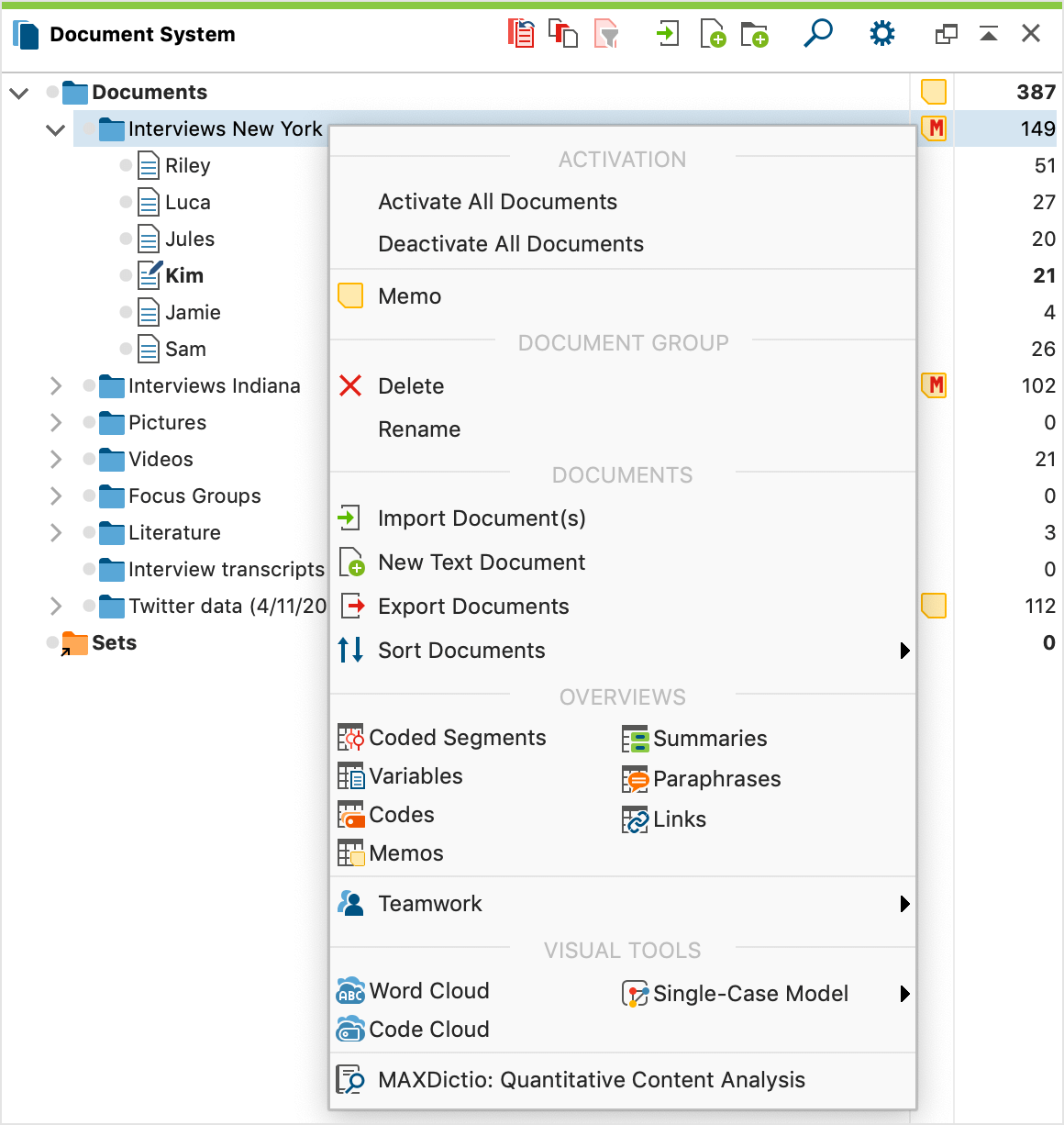Select Memo in context menu
Viewport: 1064px width, 1125px height.
[623, 296]
